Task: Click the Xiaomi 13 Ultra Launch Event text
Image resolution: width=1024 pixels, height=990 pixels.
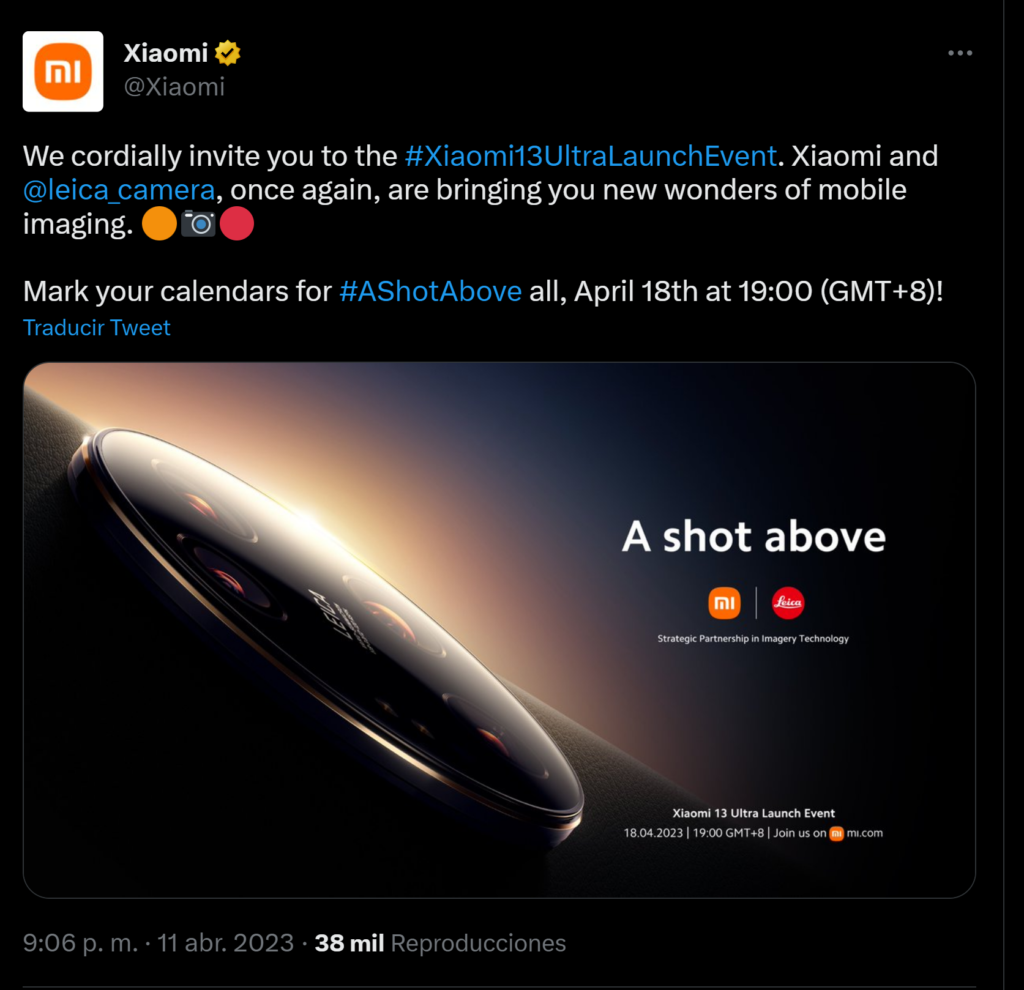Action: [x=756, y=811]
